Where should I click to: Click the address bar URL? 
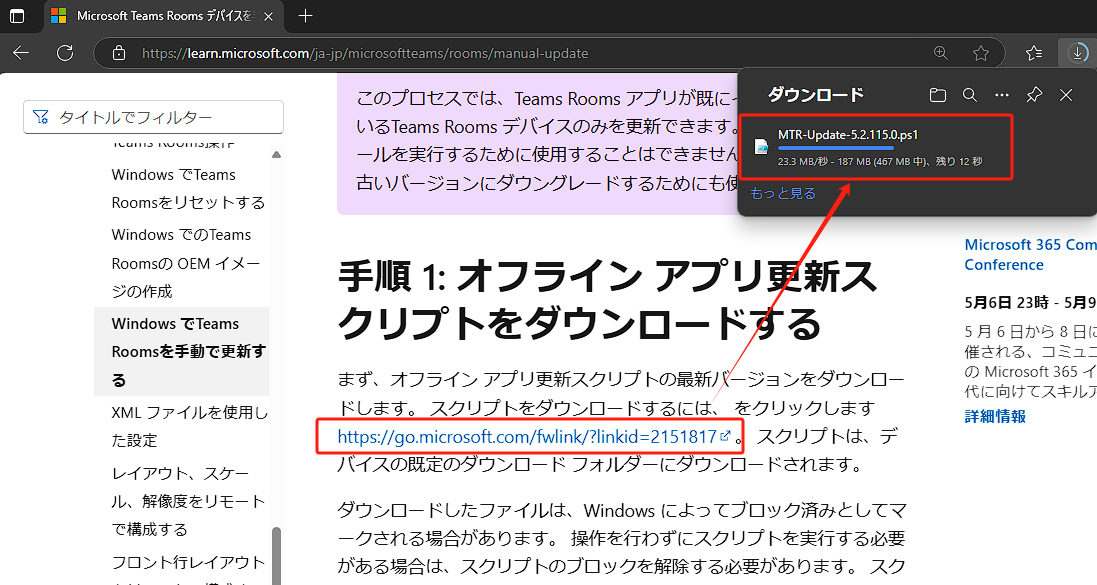(365, 53)
